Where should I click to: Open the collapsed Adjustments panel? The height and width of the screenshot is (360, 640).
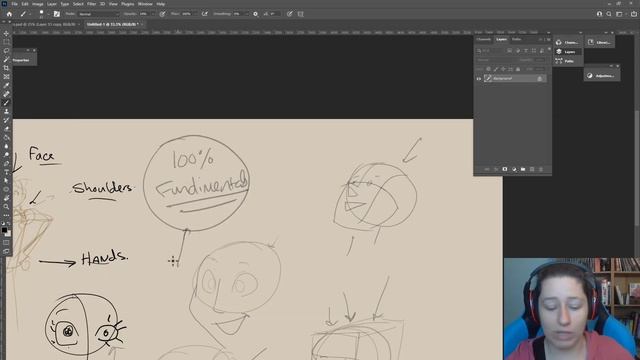[601, 76]
